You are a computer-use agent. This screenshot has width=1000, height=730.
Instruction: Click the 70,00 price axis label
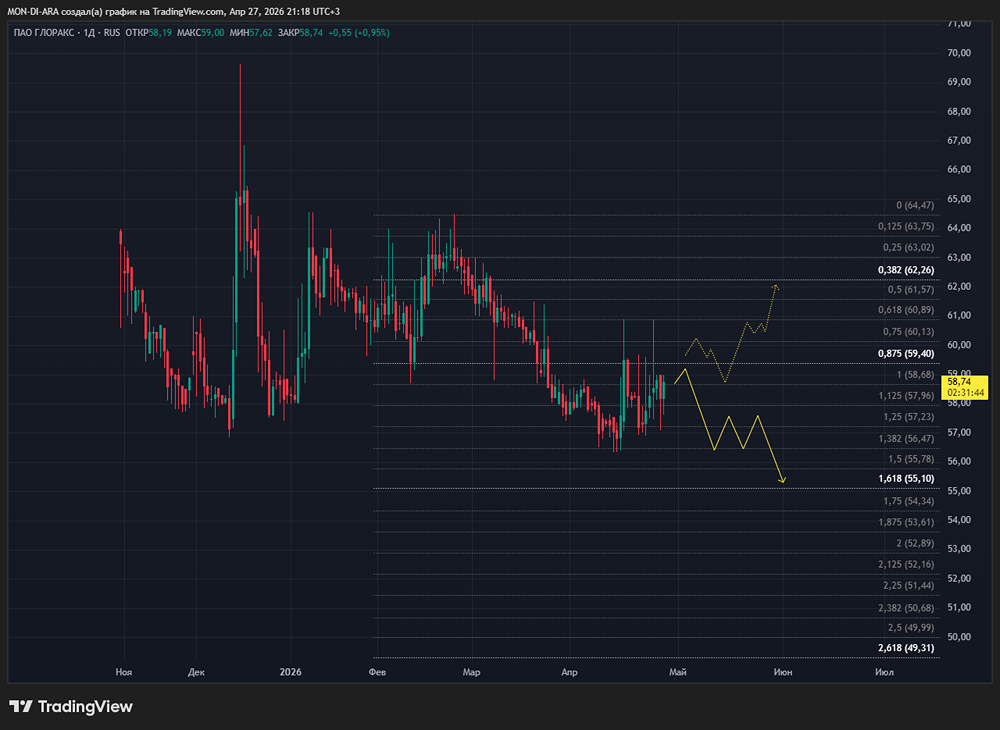coord(959,53)
